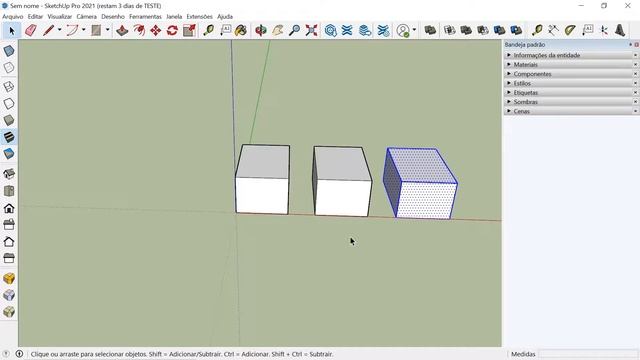Open the Extension Manager
Image resolution: width=640 pixels, height=360 pixels.
tap(383, 31)
